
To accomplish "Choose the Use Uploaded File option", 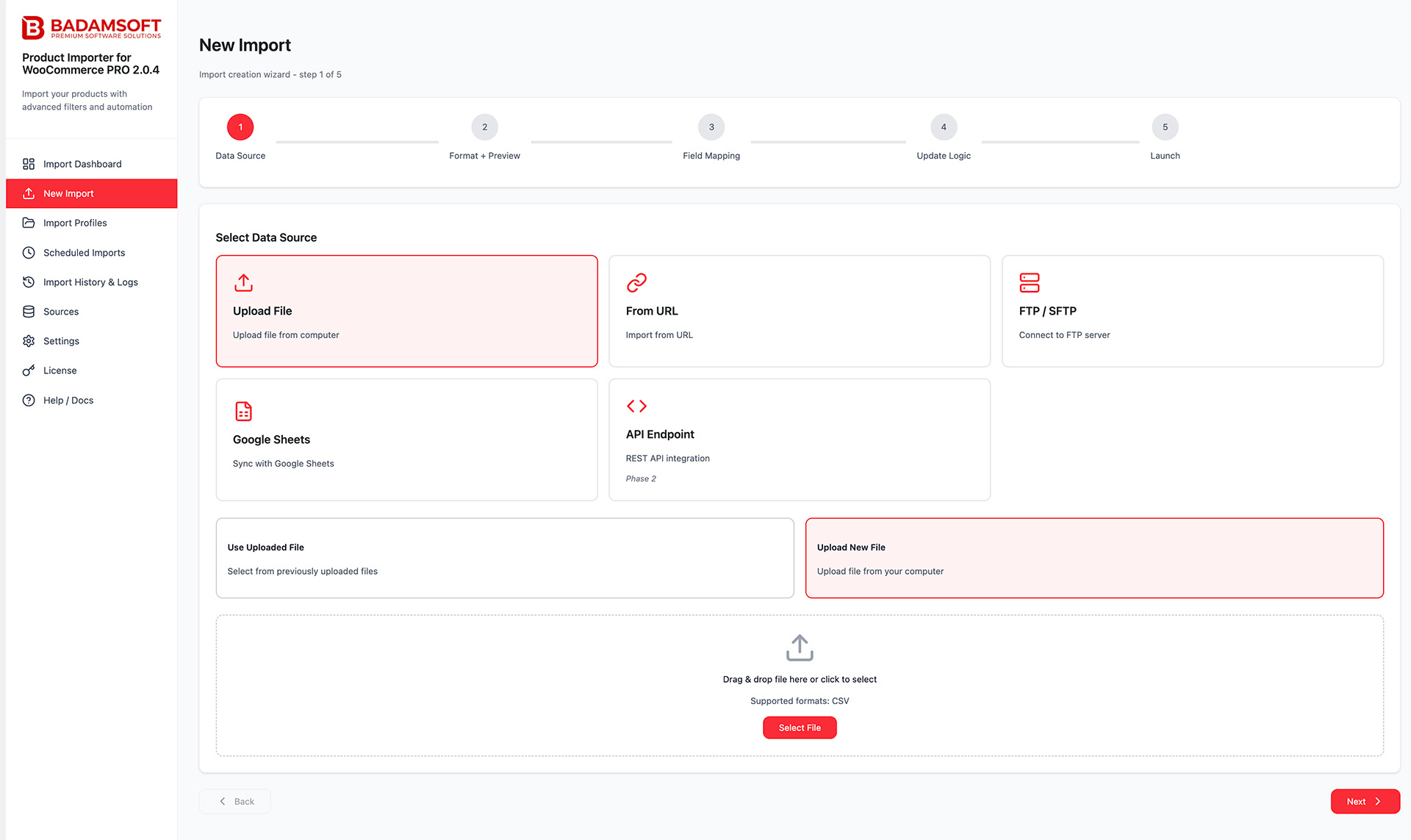I will coord(504,558).
